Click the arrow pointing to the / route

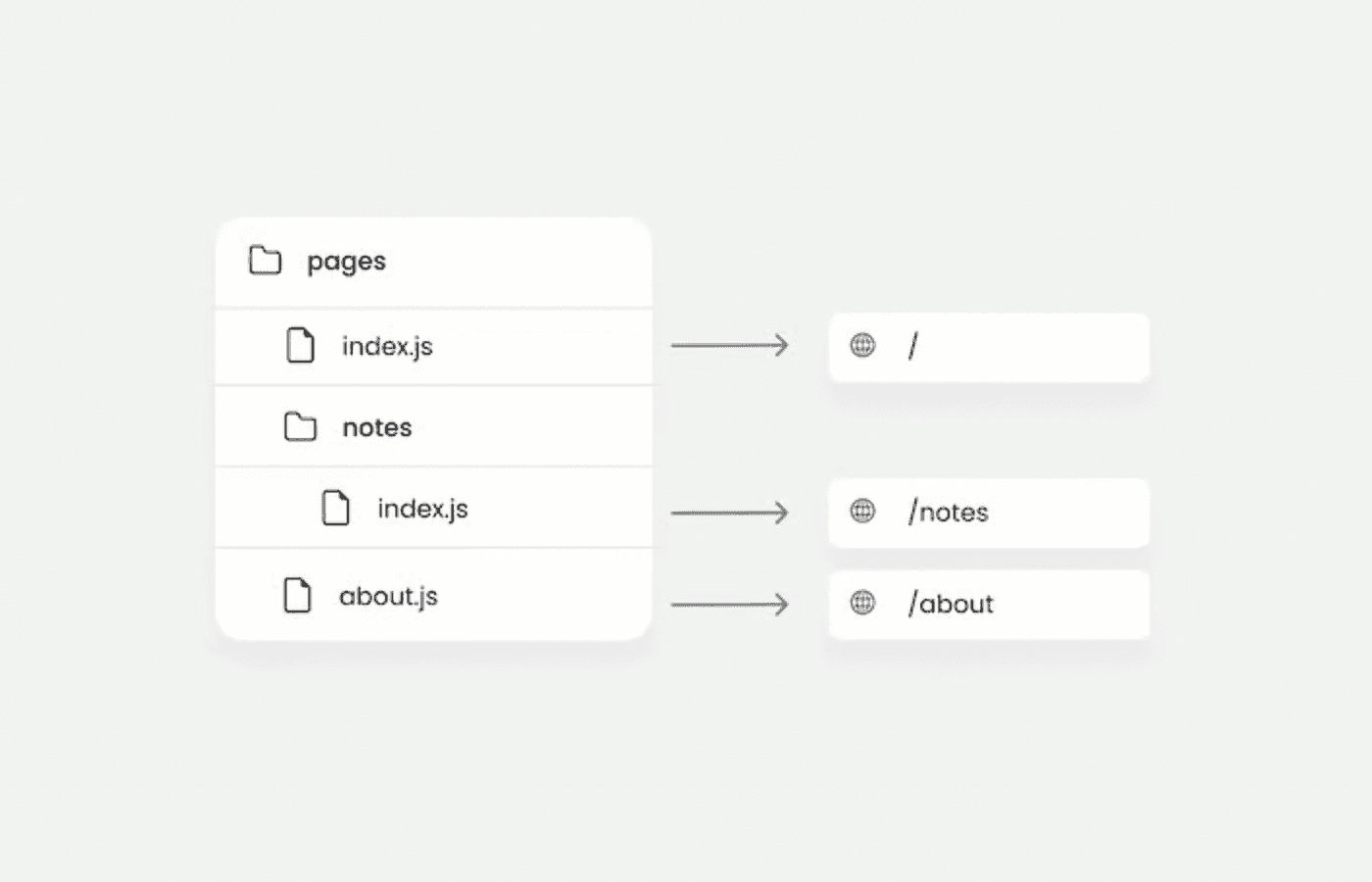click(729, 345)
